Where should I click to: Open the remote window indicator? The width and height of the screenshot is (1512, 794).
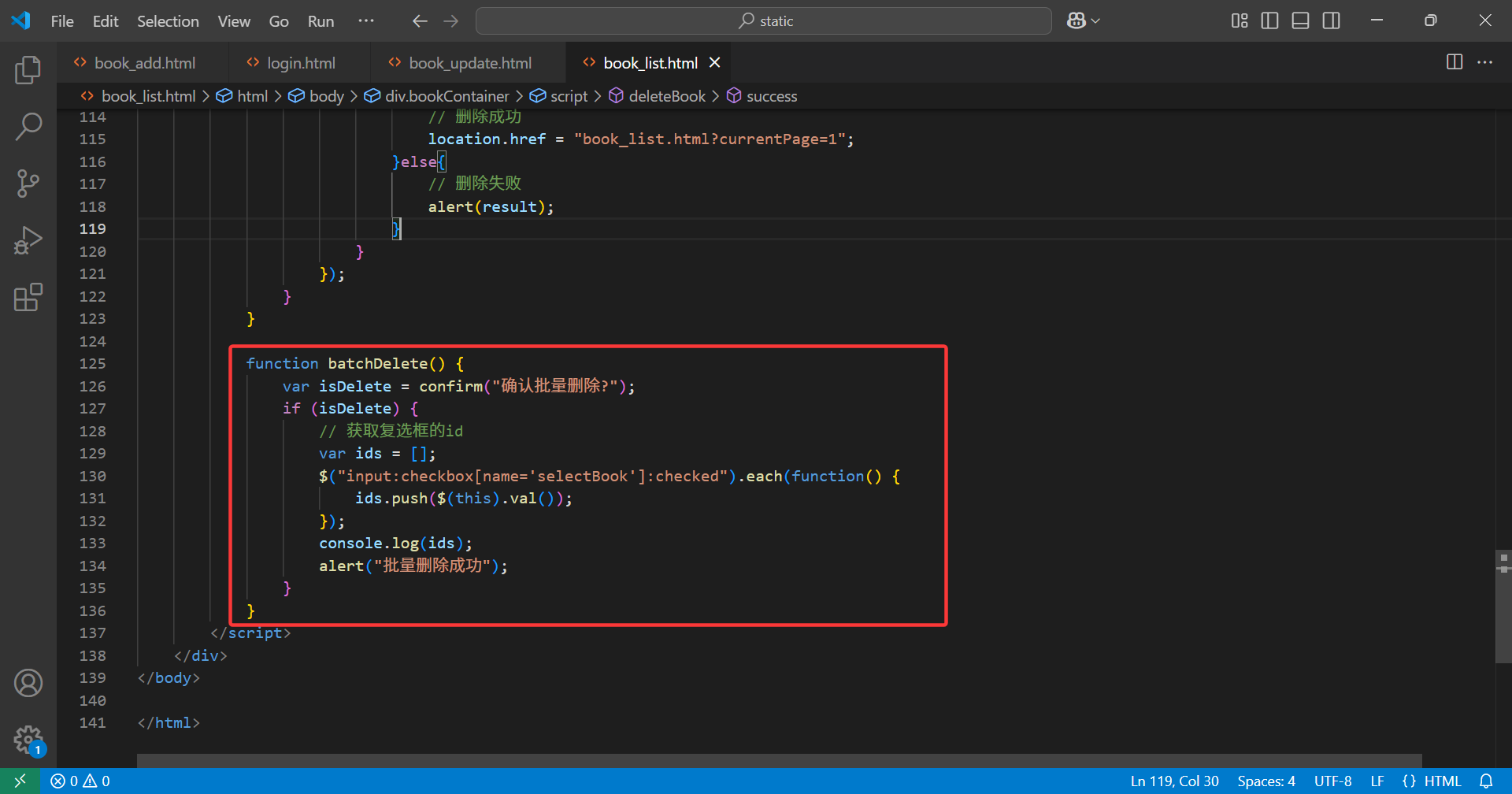[x=20, y=781]
